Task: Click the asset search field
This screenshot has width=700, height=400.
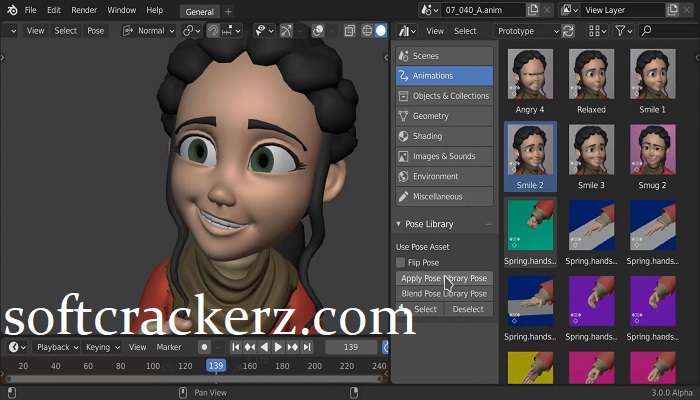Action: [669, 31]
